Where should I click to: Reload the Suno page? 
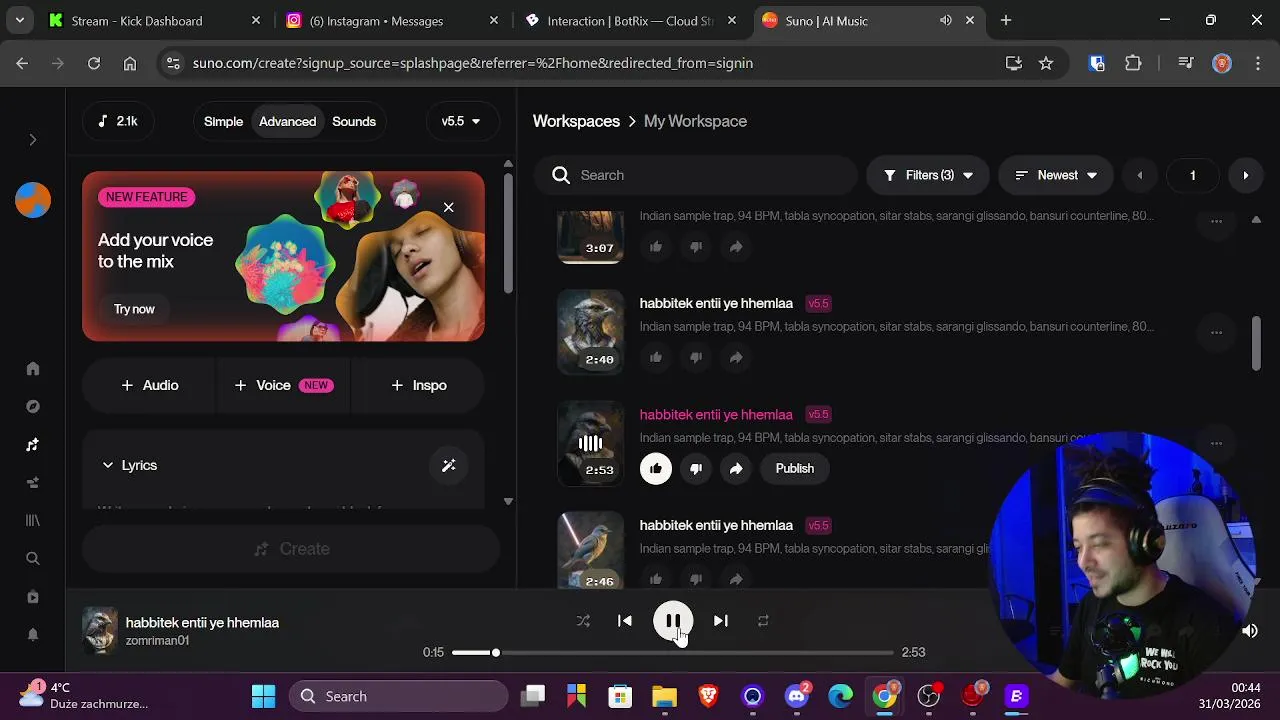pos(94,63)
